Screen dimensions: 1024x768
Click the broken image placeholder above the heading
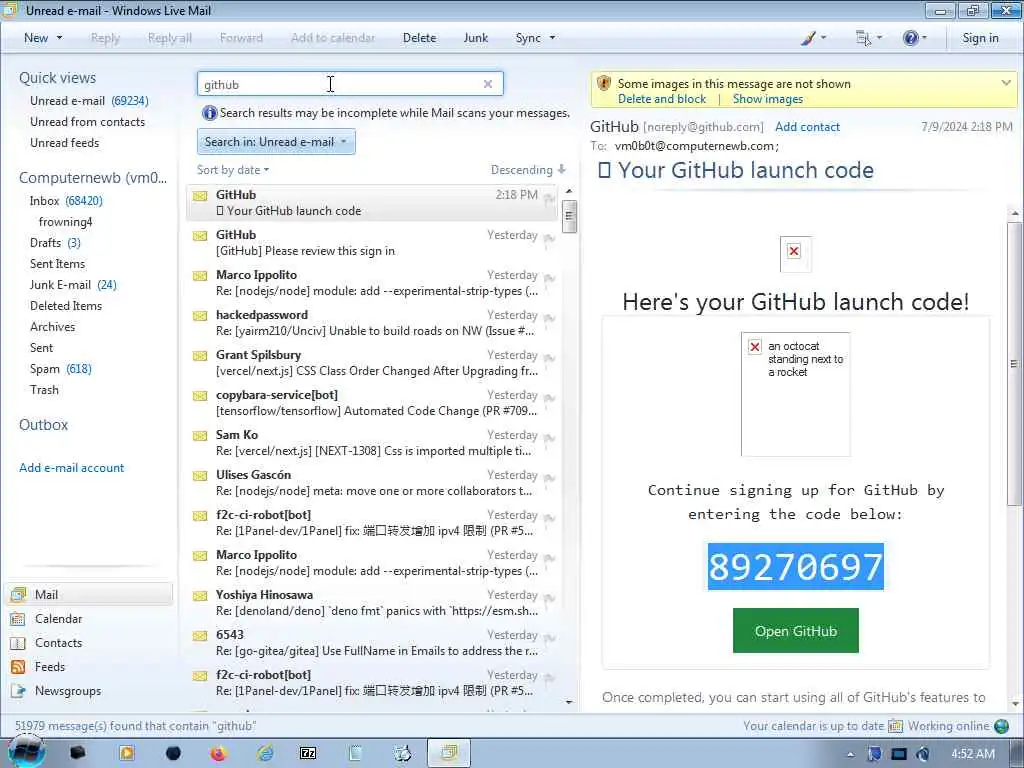tap(795, 254)
